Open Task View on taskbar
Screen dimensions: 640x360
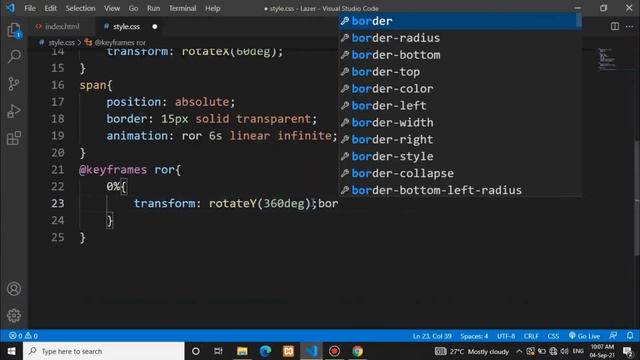(x=218, y=351)
